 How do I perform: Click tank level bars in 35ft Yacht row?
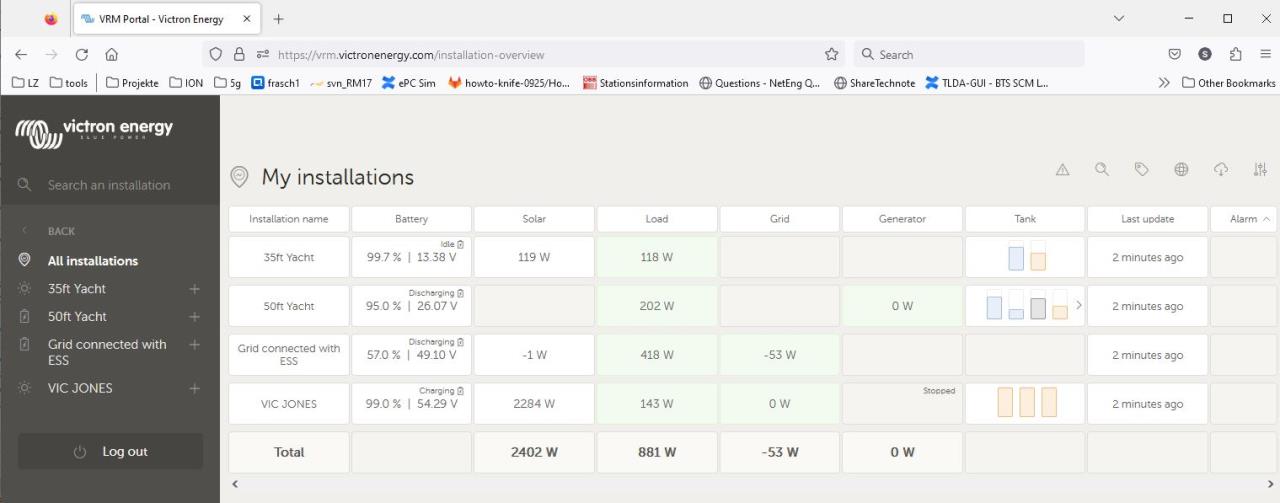1027,256
